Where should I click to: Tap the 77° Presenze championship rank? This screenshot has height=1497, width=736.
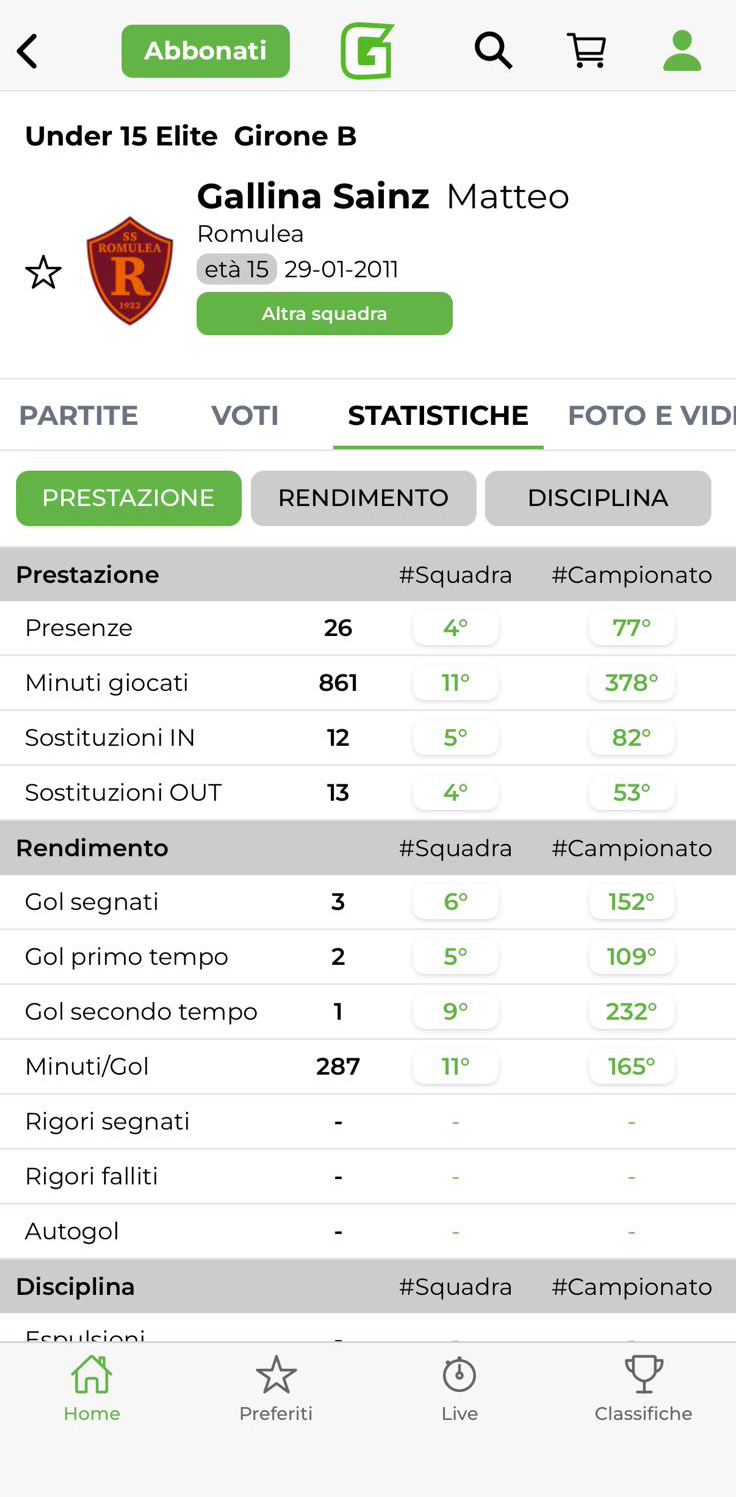coord(632,628)
